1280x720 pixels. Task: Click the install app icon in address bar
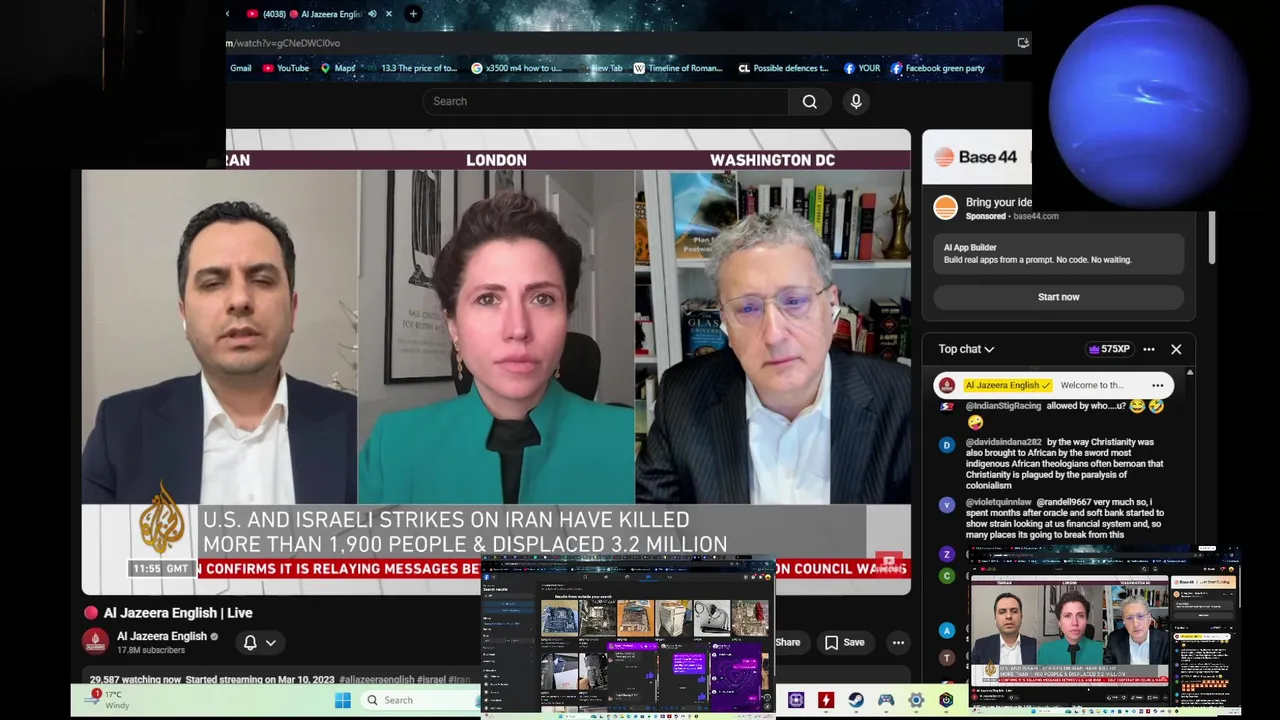[1023, 43]
